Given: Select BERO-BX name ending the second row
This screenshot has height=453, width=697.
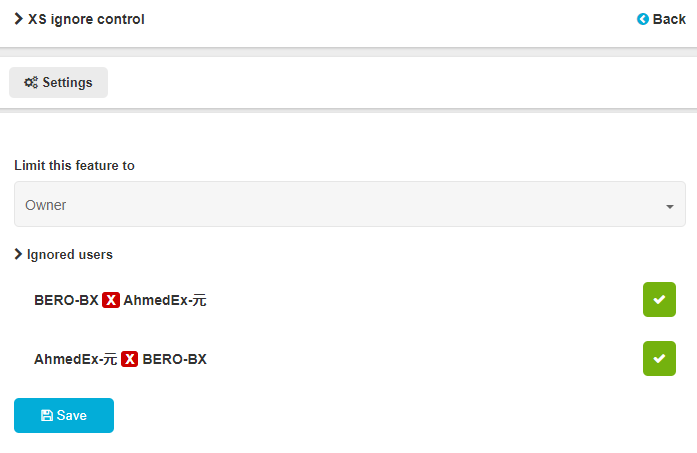Looking at the screenshot, I should point(175,359).
